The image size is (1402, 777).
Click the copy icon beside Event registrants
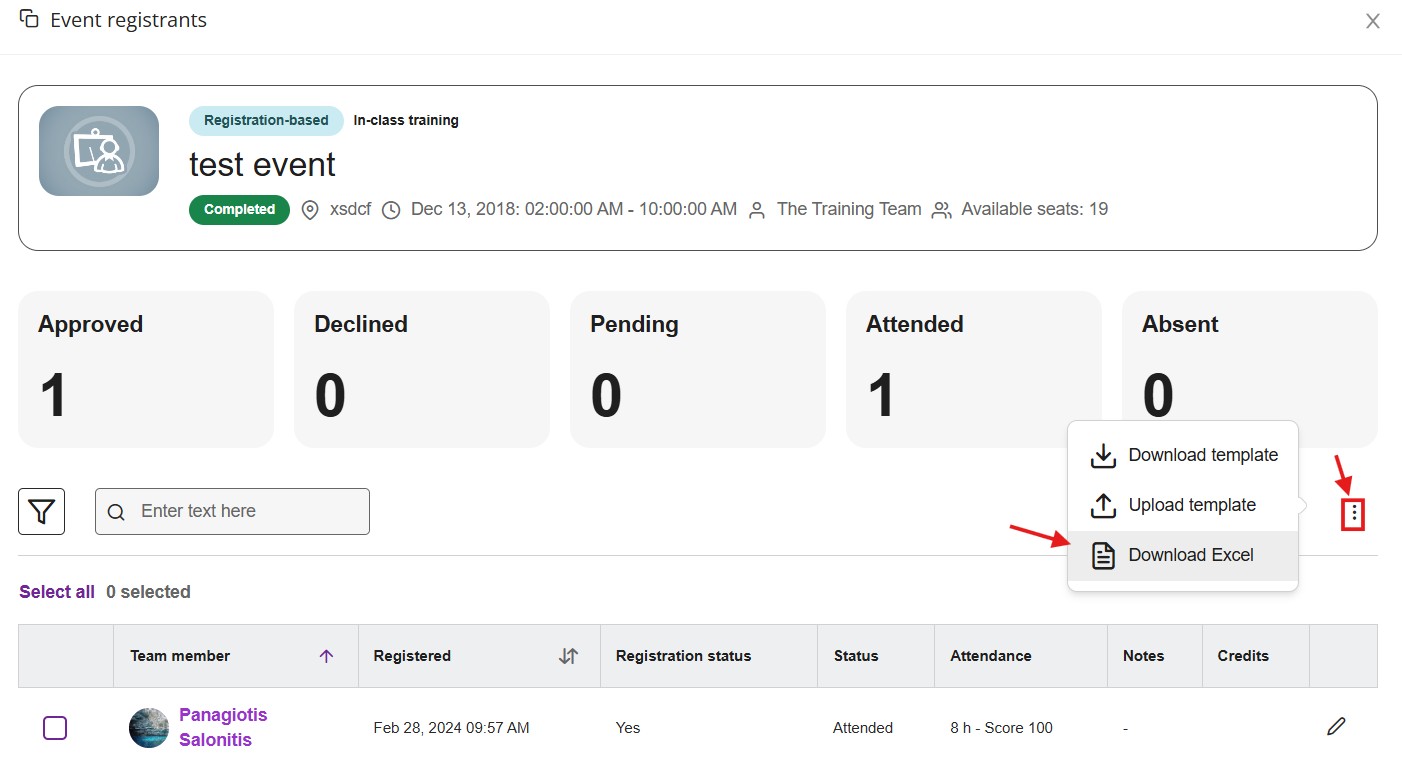coord(29,19)
